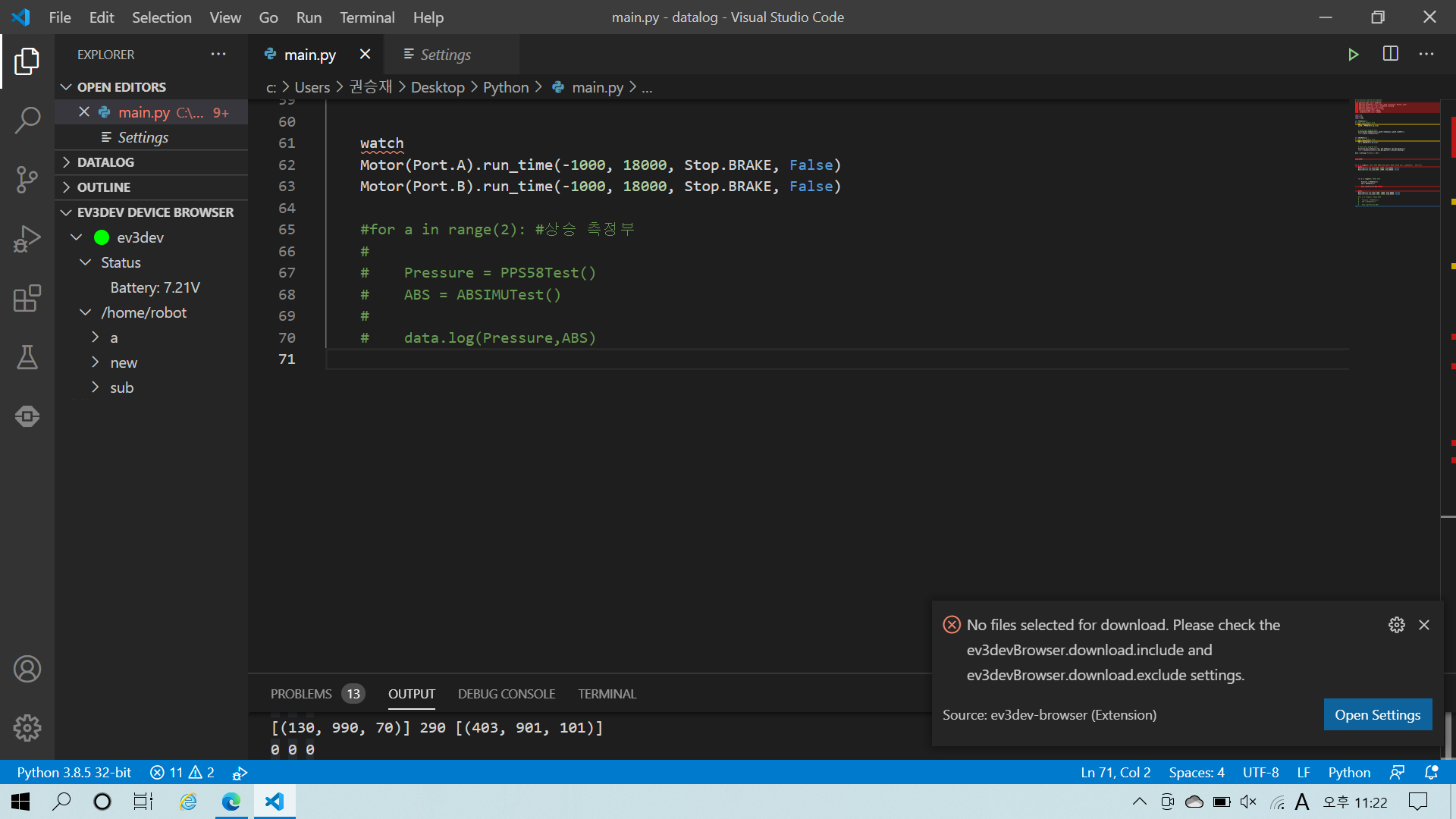
Task: Click Open Settings button in notification
Action: (1378, 714)
